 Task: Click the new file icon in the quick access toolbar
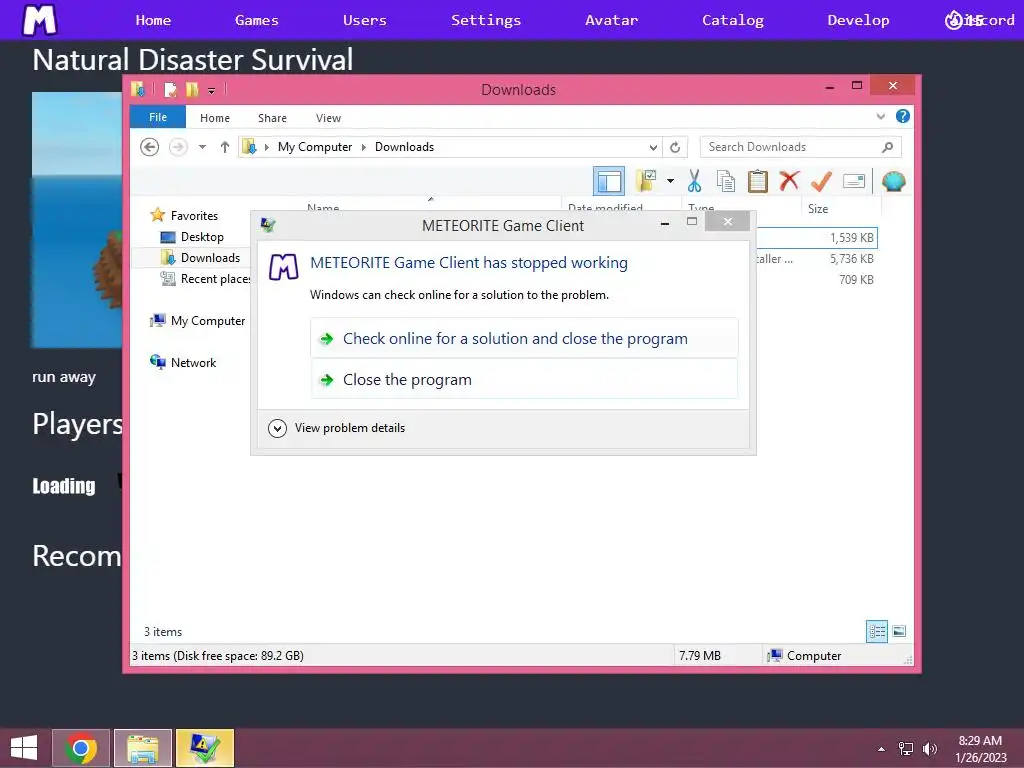coord(170,89)
